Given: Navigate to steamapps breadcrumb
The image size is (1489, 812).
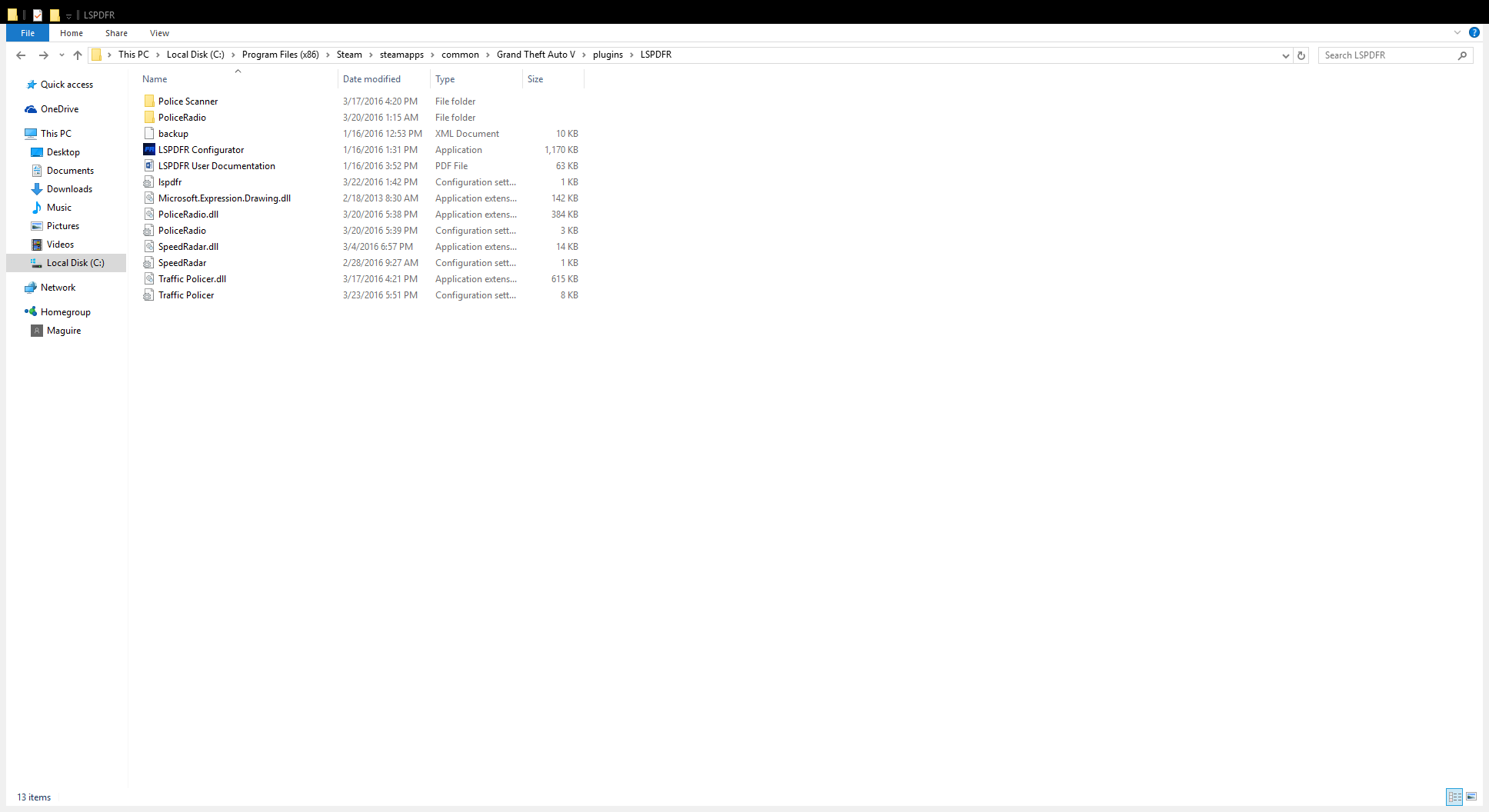Looking at the screenshot, I should (x=401, y=55).
